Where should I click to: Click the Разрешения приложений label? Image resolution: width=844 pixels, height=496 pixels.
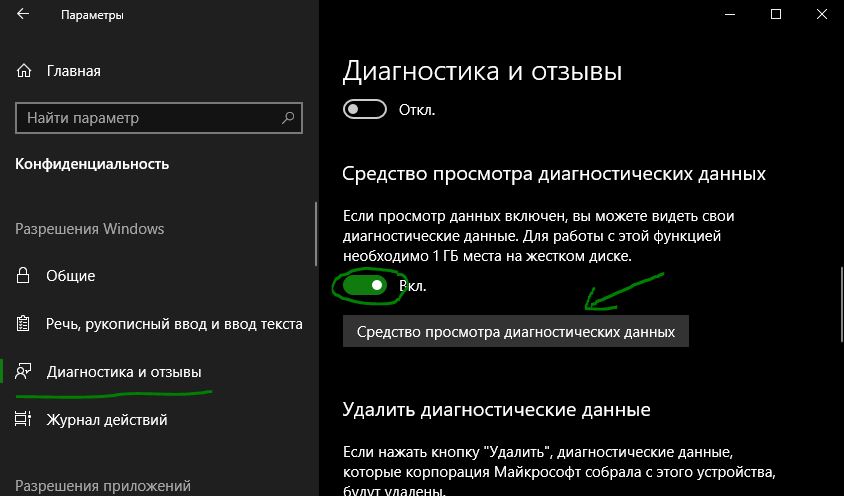pos(103,485)
